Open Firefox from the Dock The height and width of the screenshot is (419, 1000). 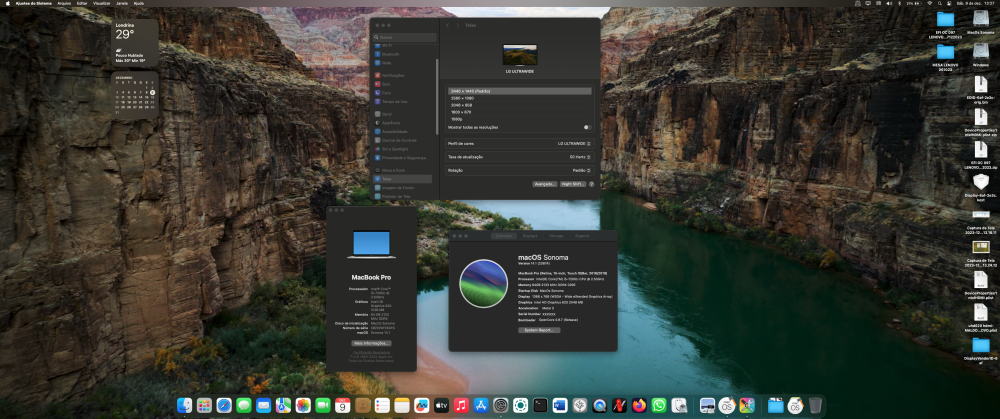tap(639, 405)
